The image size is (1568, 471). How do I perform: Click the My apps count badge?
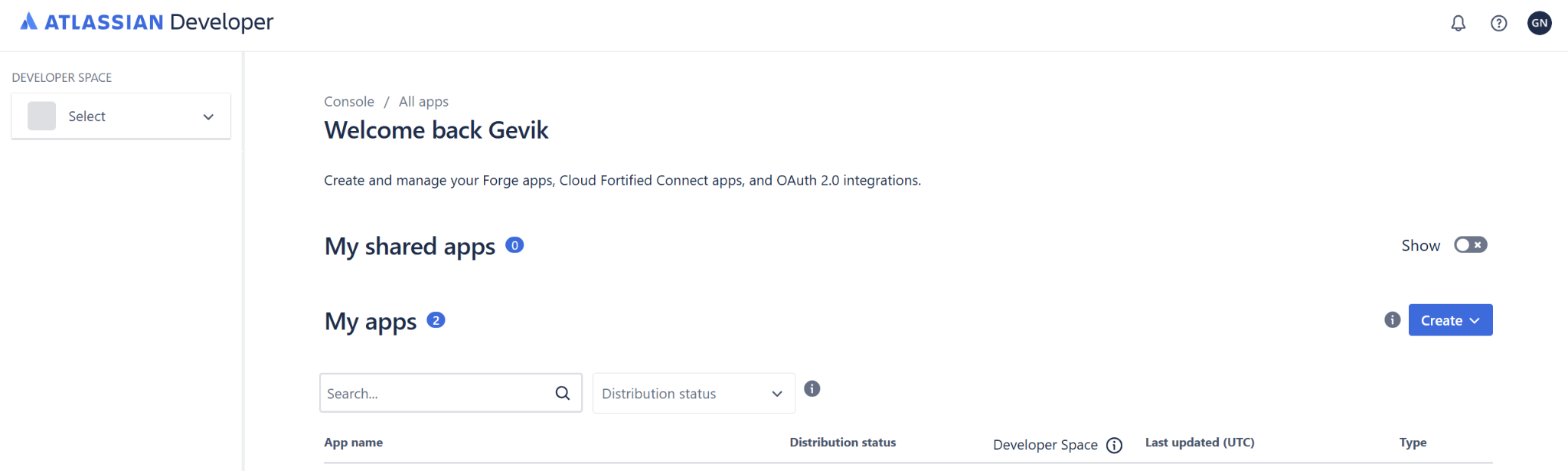436,320
